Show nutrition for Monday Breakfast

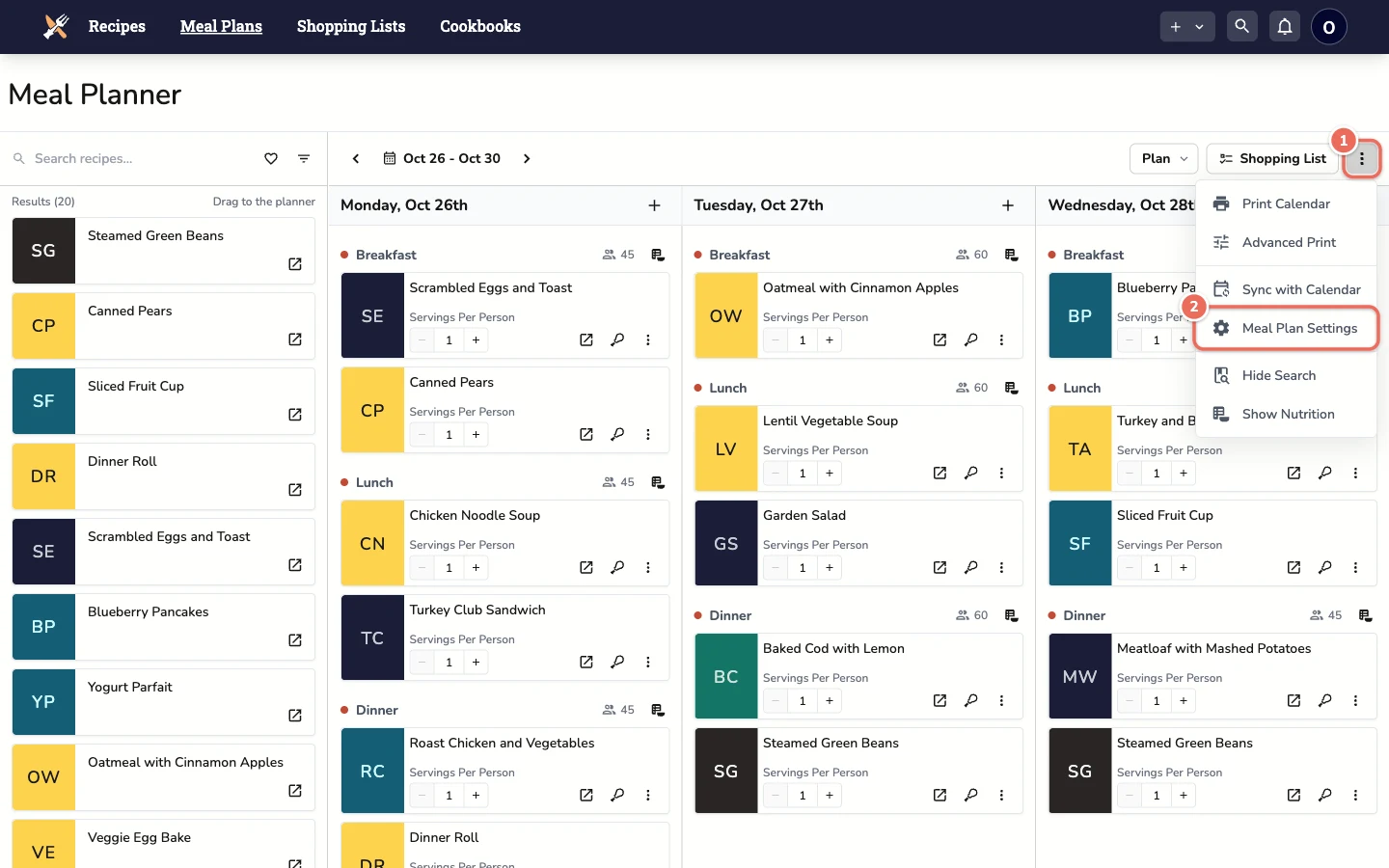[x=658, y=255]
